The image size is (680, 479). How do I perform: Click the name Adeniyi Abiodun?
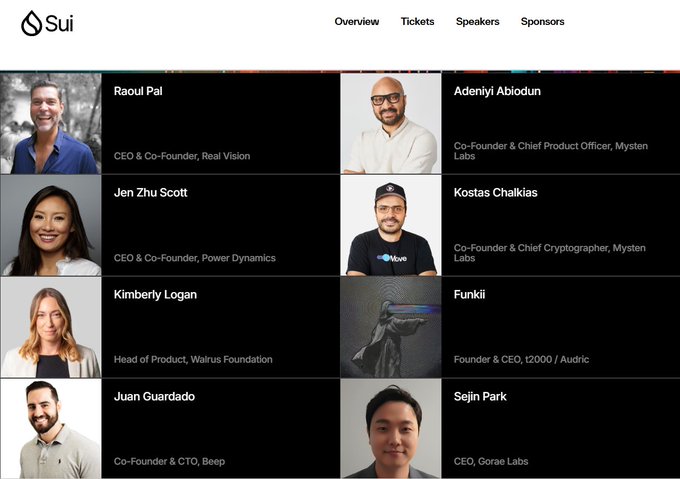497,91
